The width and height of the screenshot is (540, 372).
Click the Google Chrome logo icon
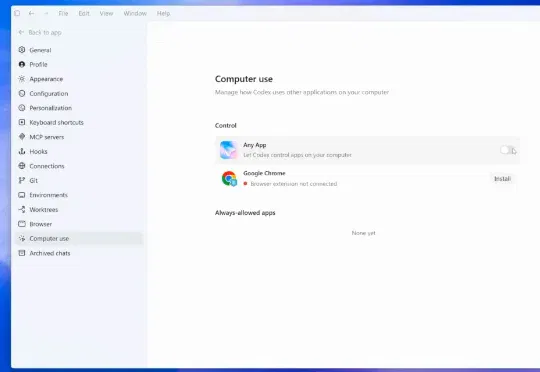point(229,178)
